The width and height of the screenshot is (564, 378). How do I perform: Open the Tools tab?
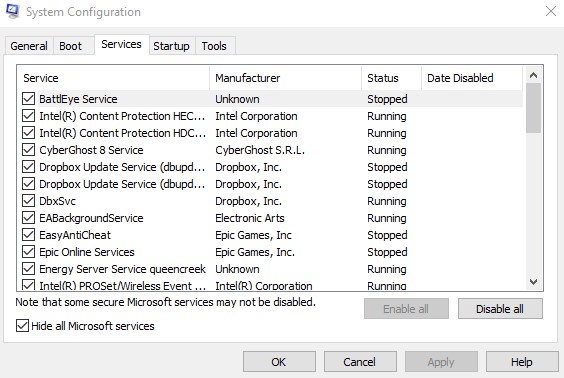[214, 46]
